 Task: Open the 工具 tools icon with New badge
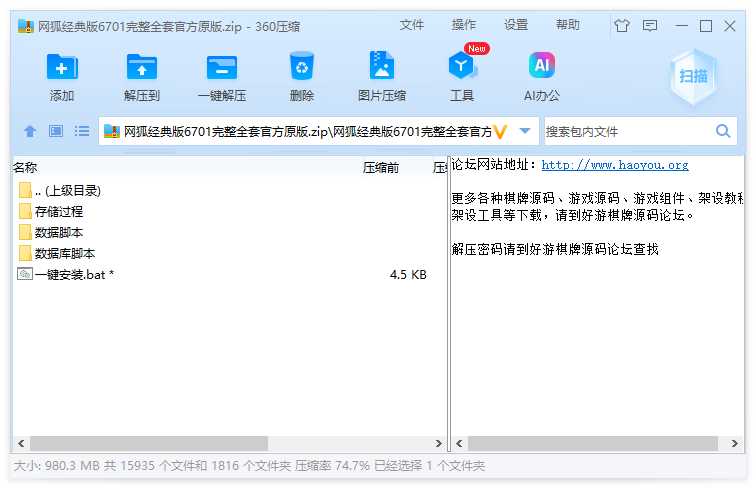462,65
